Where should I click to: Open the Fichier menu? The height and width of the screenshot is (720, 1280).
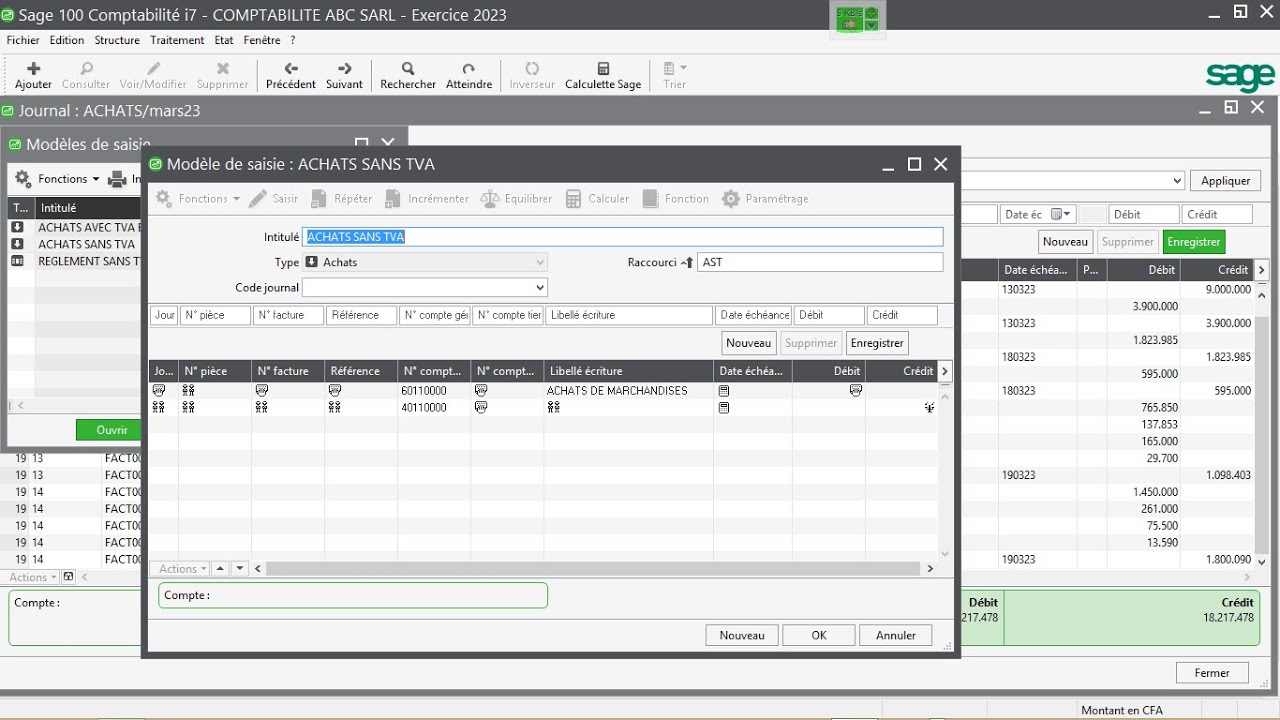click(23, 40)
